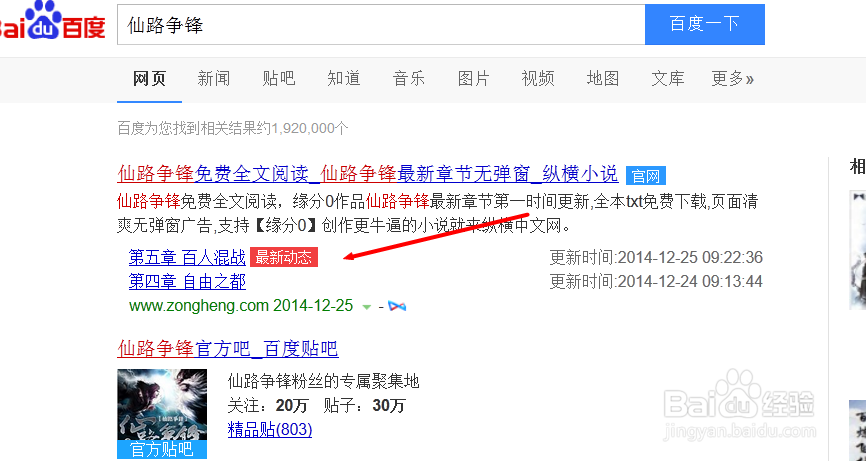This screenshot has height=461, width=866.
Task: Click the www.zongheng.com green URL
Action: (199, 305)
